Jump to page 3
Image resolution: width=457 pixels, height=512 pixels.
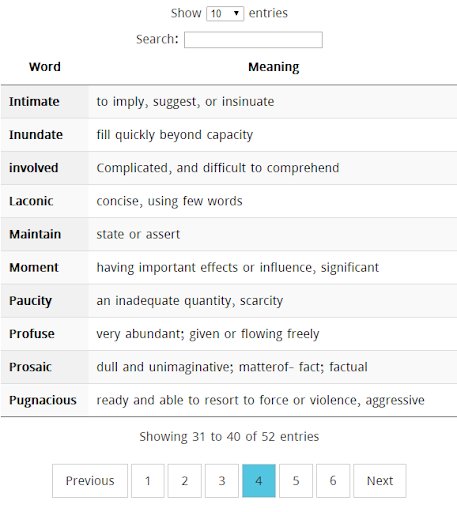(x=222, y=481)
